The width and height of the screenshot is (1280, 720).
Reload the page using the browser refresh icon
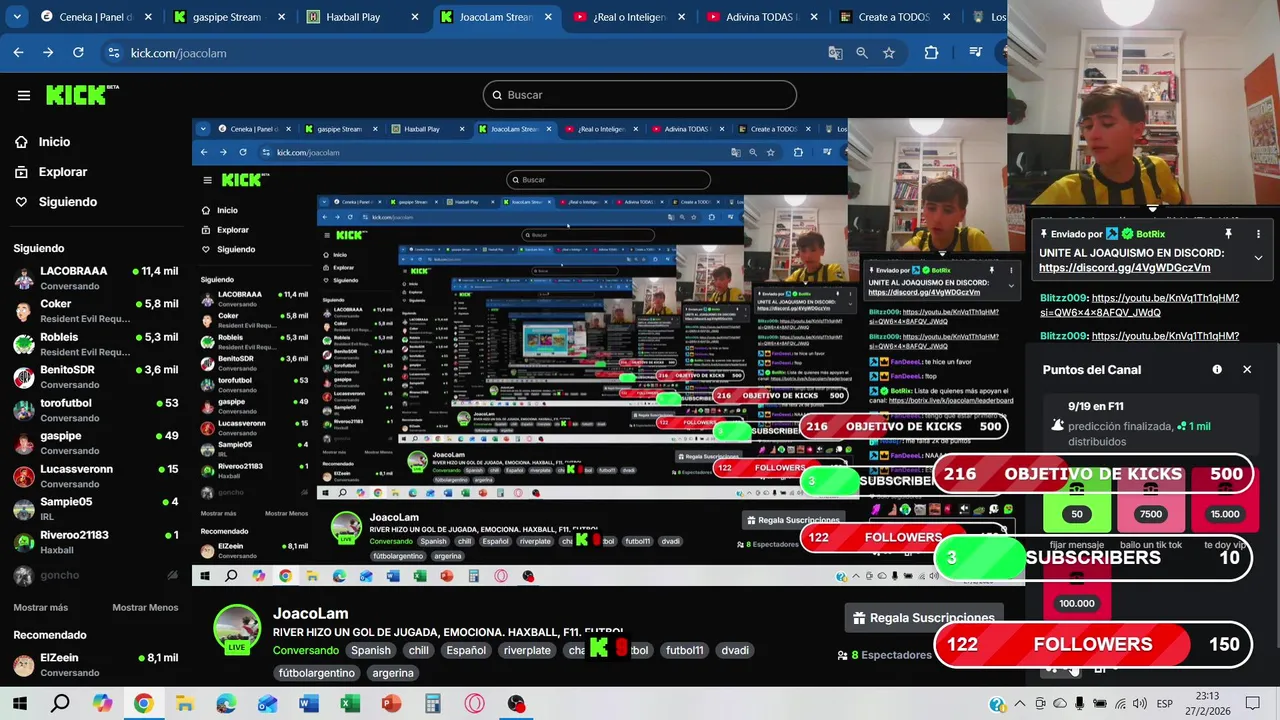point(78,53)
